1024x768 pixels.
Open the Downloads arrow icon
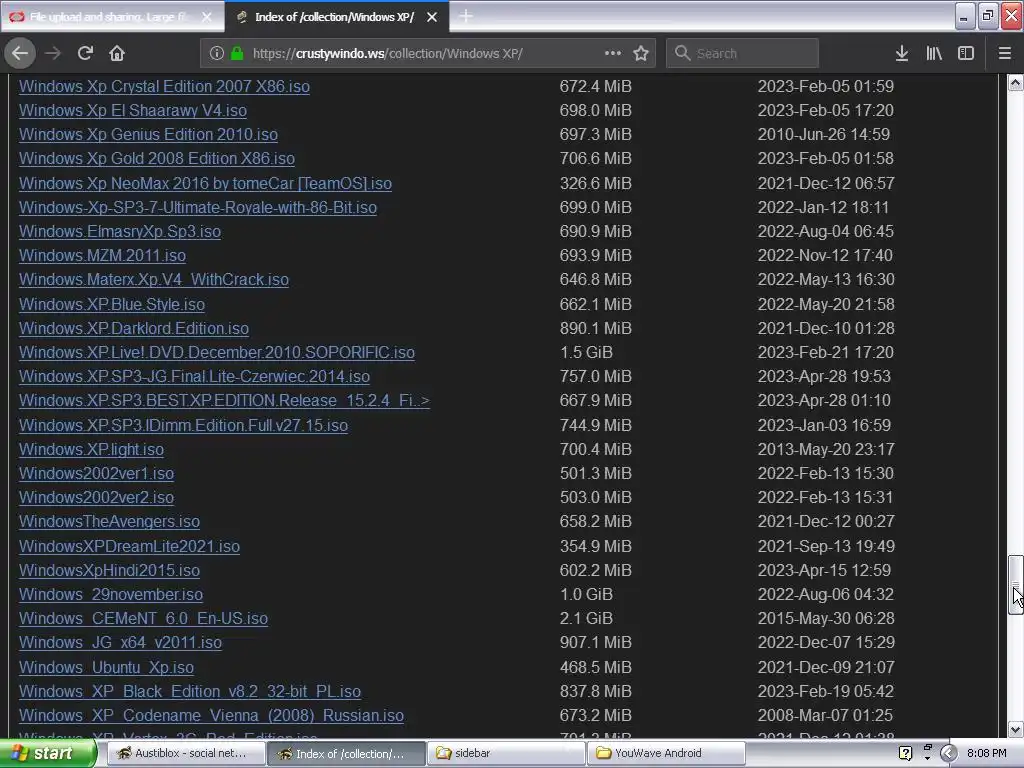click(x=902, y=53)
